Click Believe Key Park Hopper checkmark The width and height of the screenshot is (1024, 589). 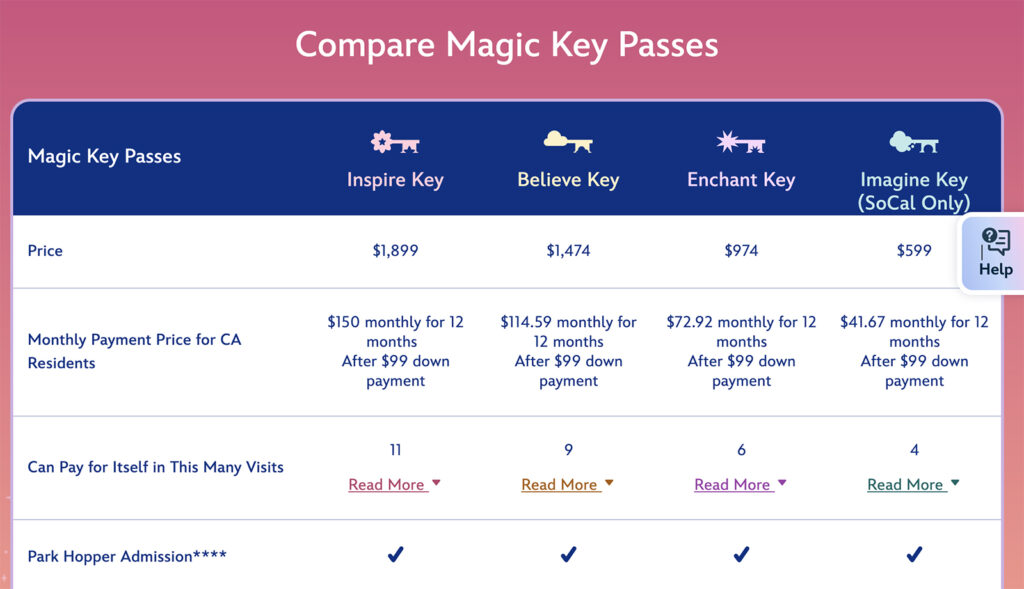click(568, 554)
